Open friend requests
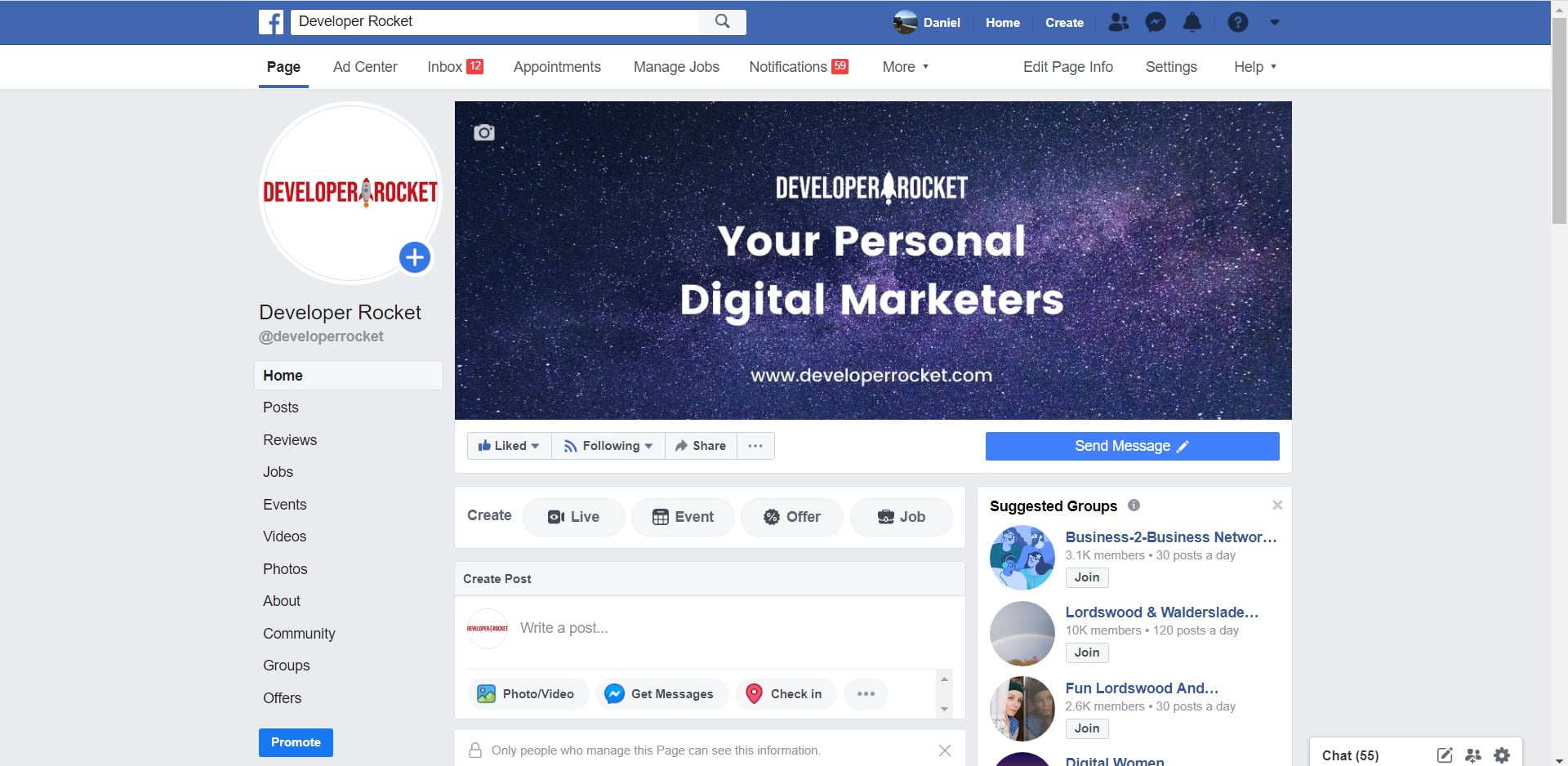The width and height of the screenshot is (1568, 766). (1118, 22)
